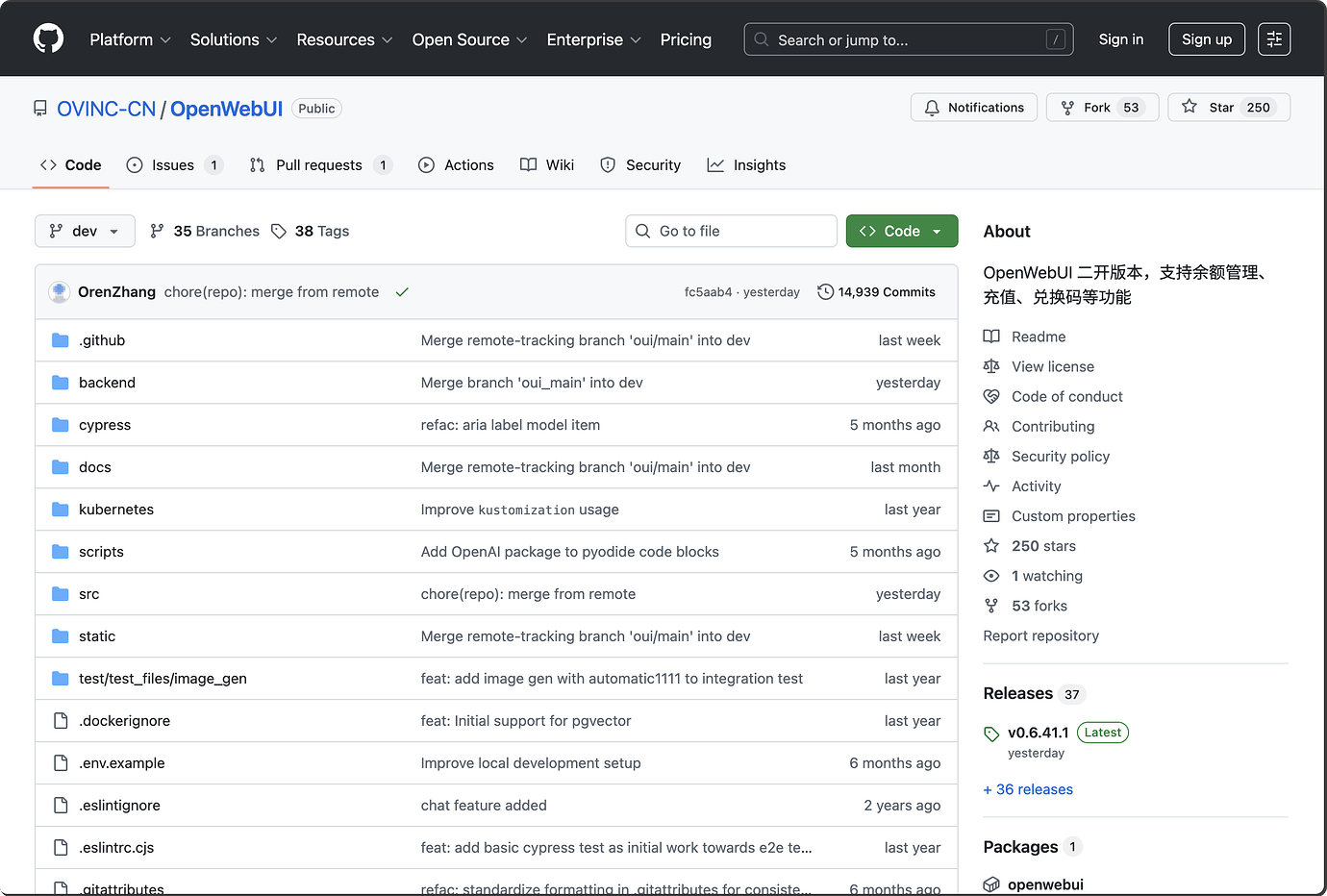This screenshot has height=896, width=1327.
Task: Open the dev branch selector dropdown
Action: pos(85,232)
